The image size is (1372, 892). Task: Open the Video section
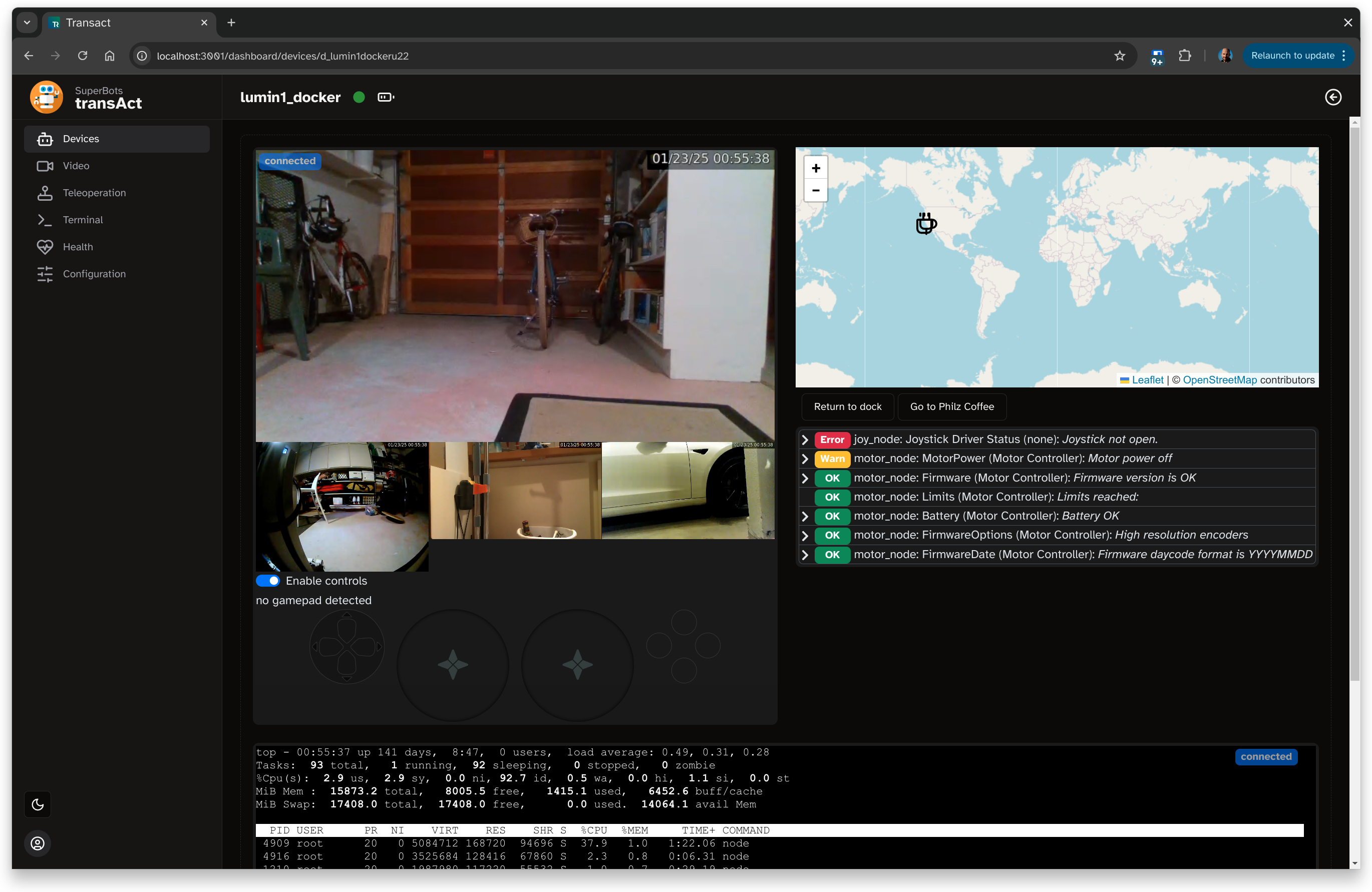76,165
